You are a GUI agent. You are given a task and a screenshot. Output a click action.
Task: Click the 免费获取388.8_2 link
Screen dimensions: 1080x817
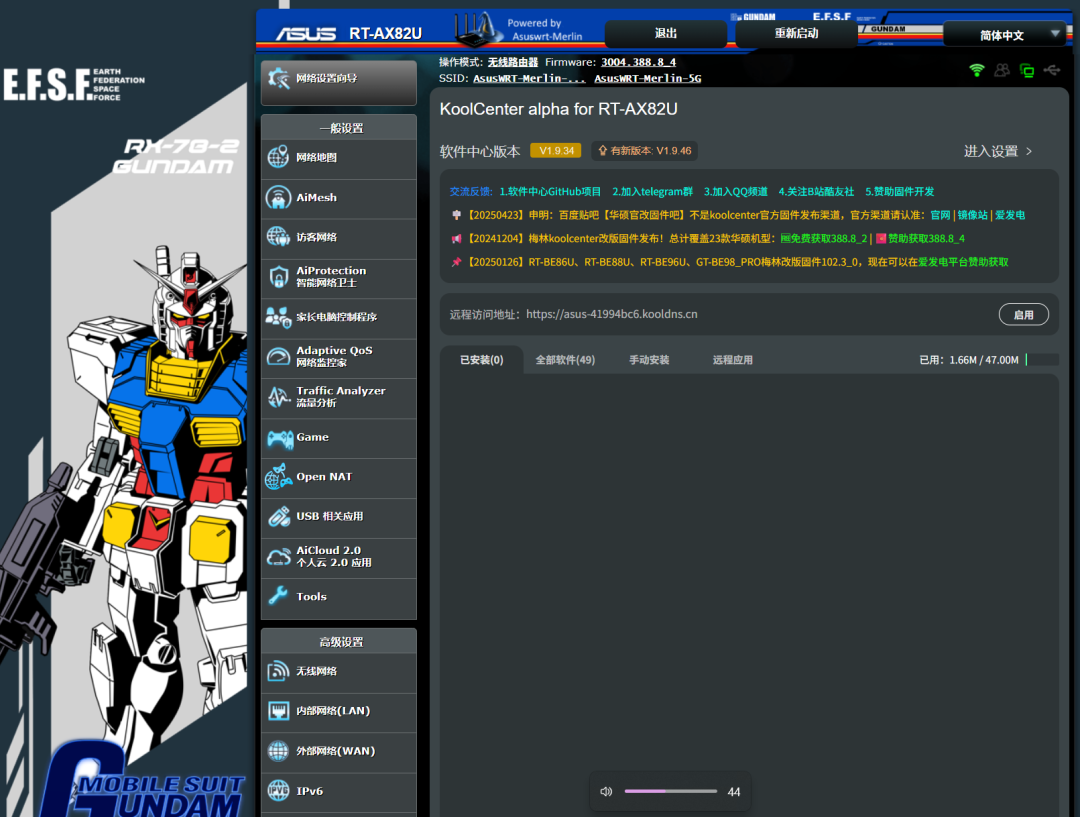tap(824, 238)
